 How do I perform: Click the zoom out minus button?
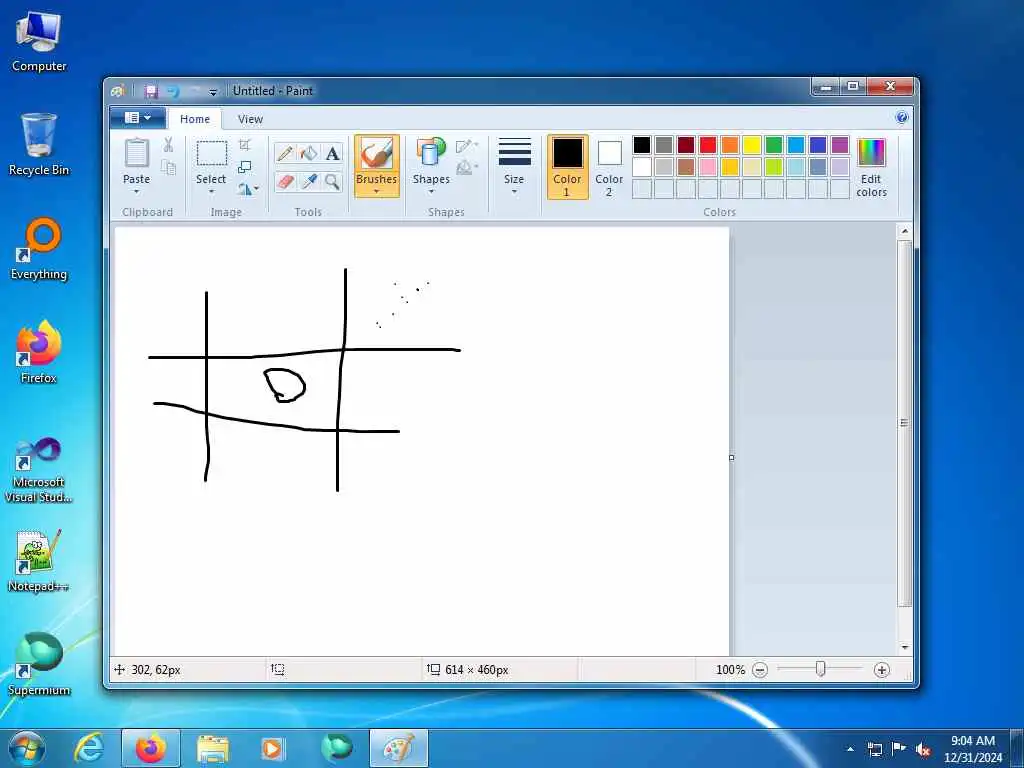point(760,669)
